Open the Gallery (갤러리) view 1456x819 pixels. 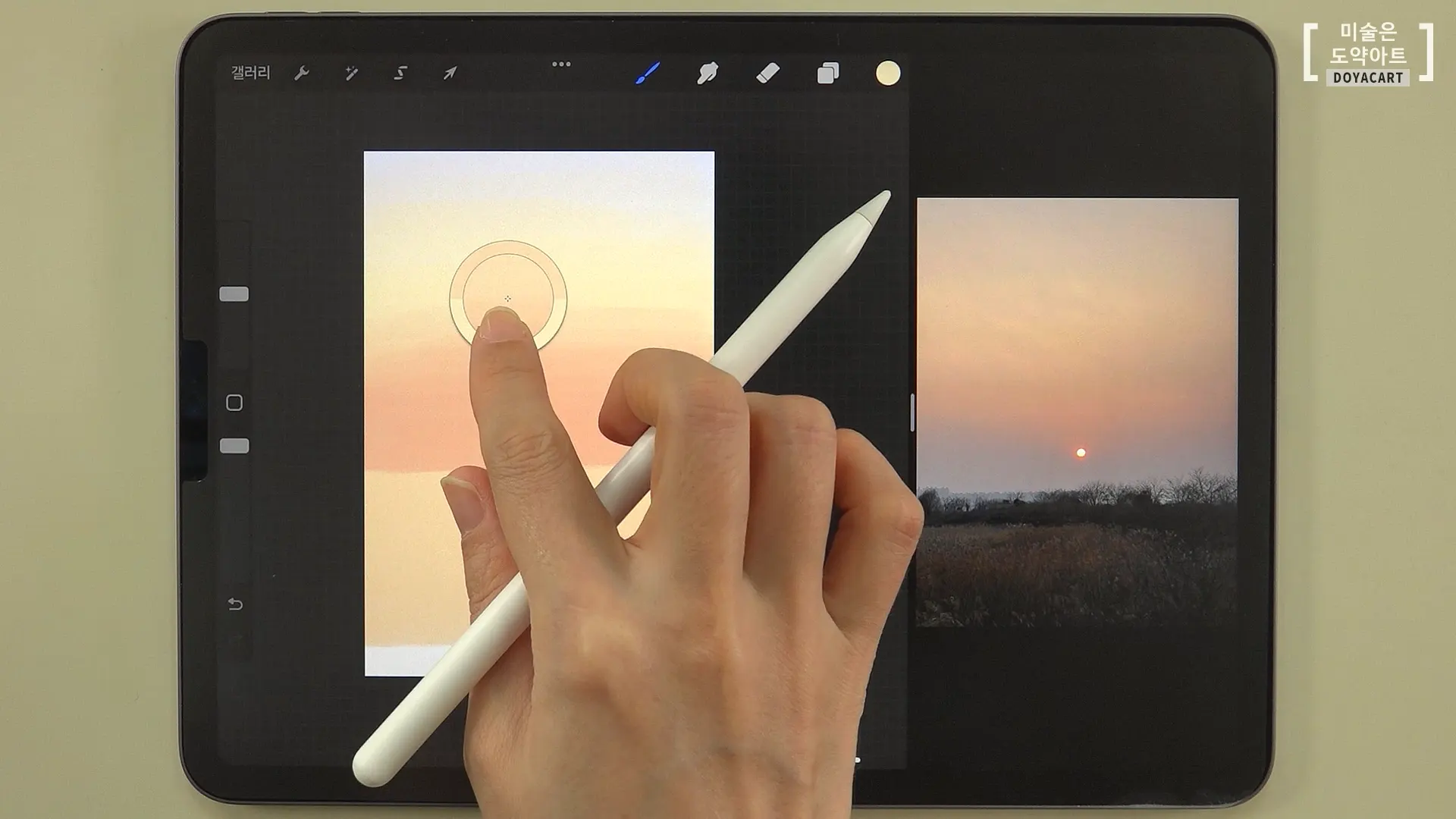250,73
